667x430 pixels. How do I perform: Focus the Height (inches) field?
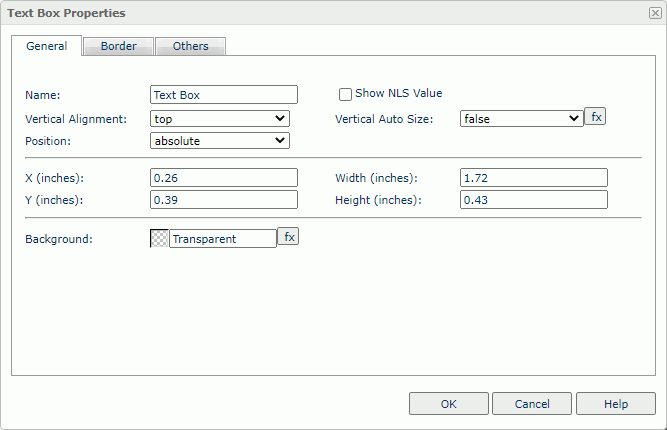[533, 200]
